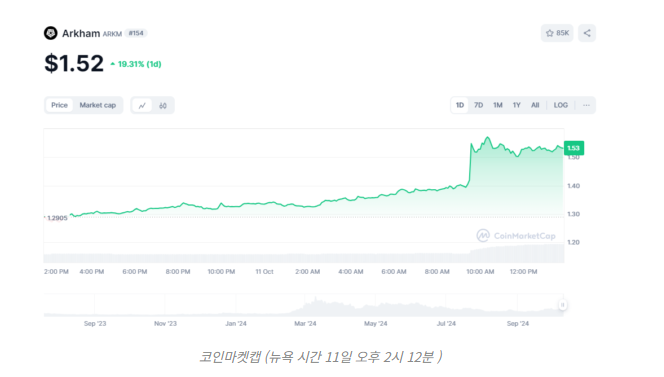Grab the range slider handle at timeline end

(562, 305)
